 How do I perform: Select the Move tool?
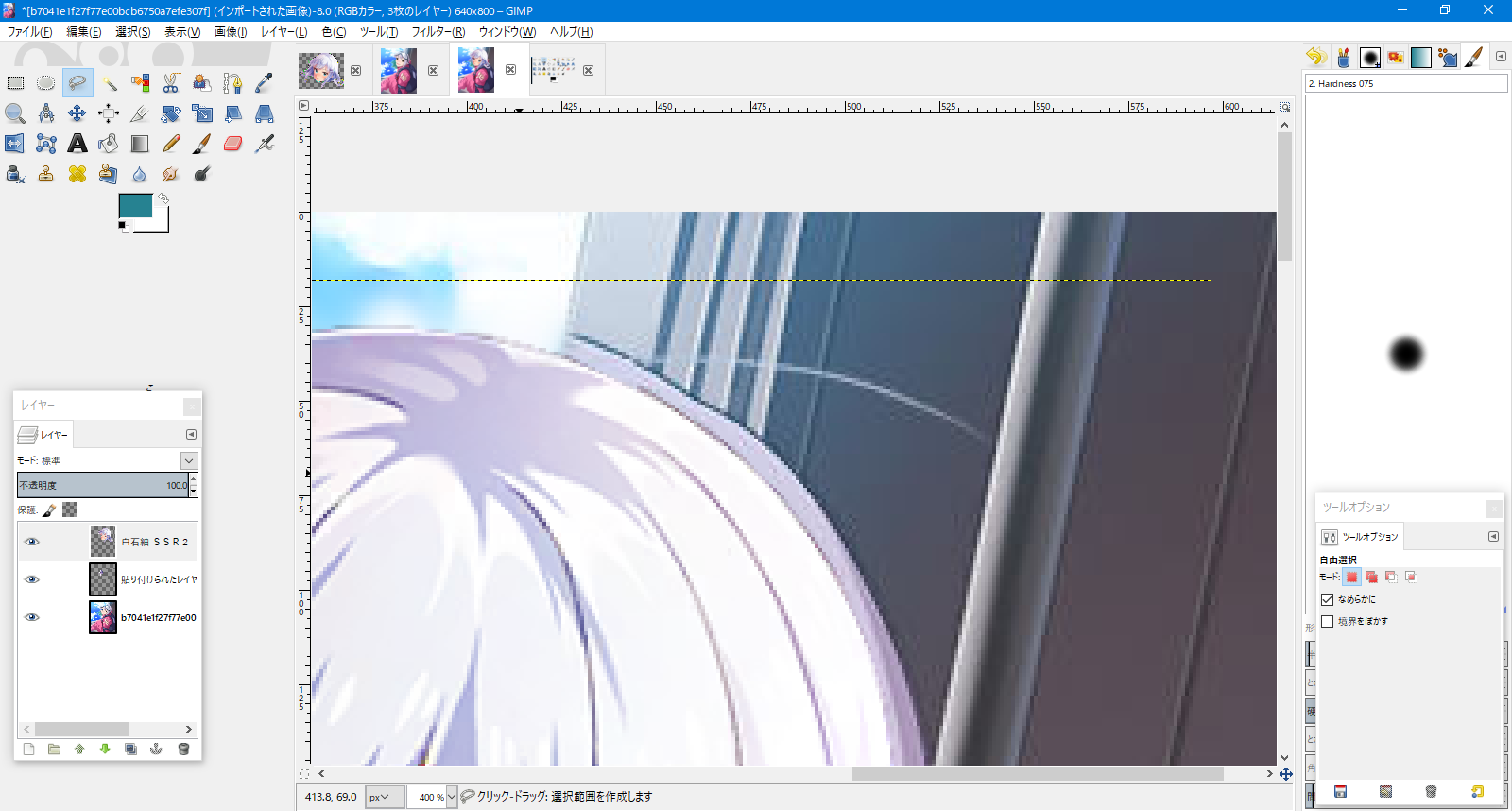(77, 113)
